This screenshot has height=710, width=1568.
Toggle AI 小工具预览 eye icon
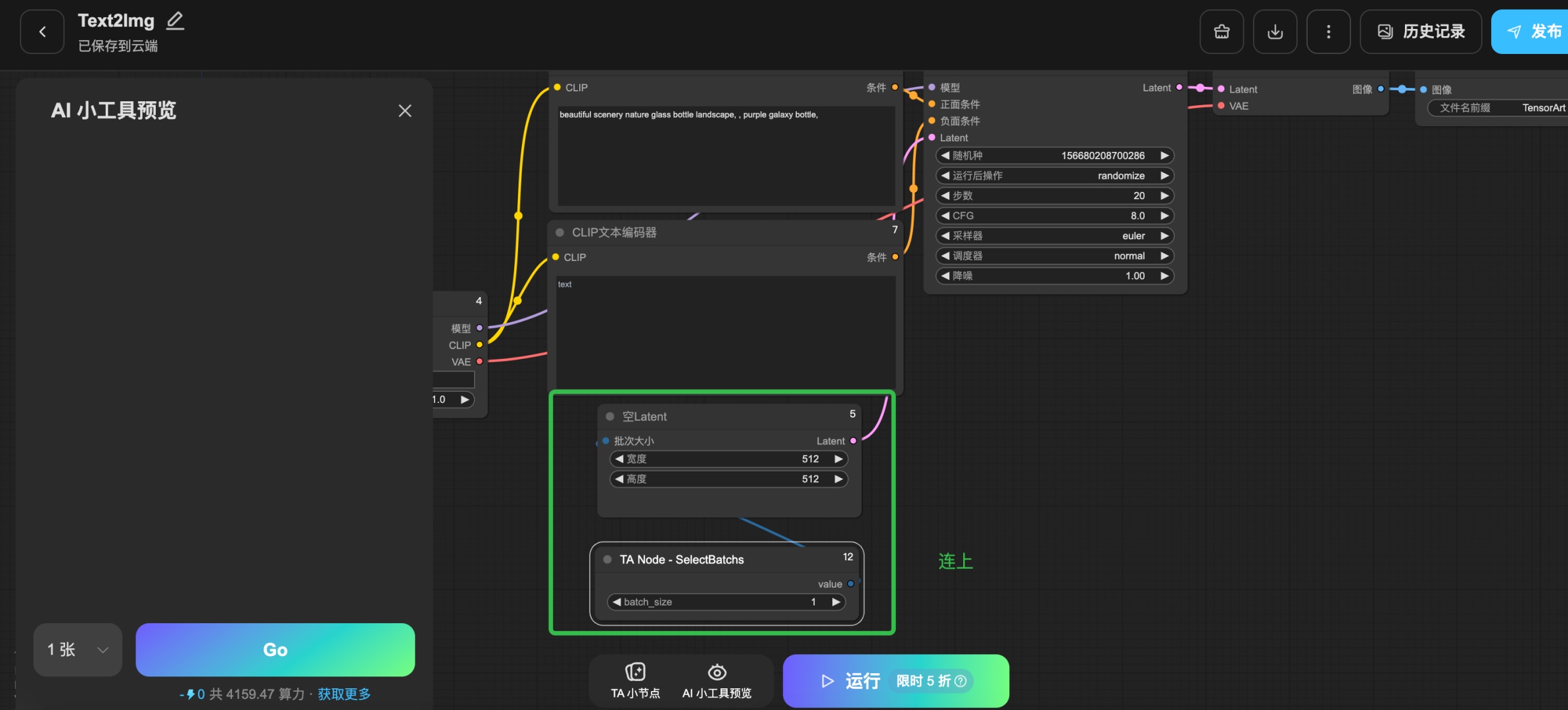coord(717,673)
